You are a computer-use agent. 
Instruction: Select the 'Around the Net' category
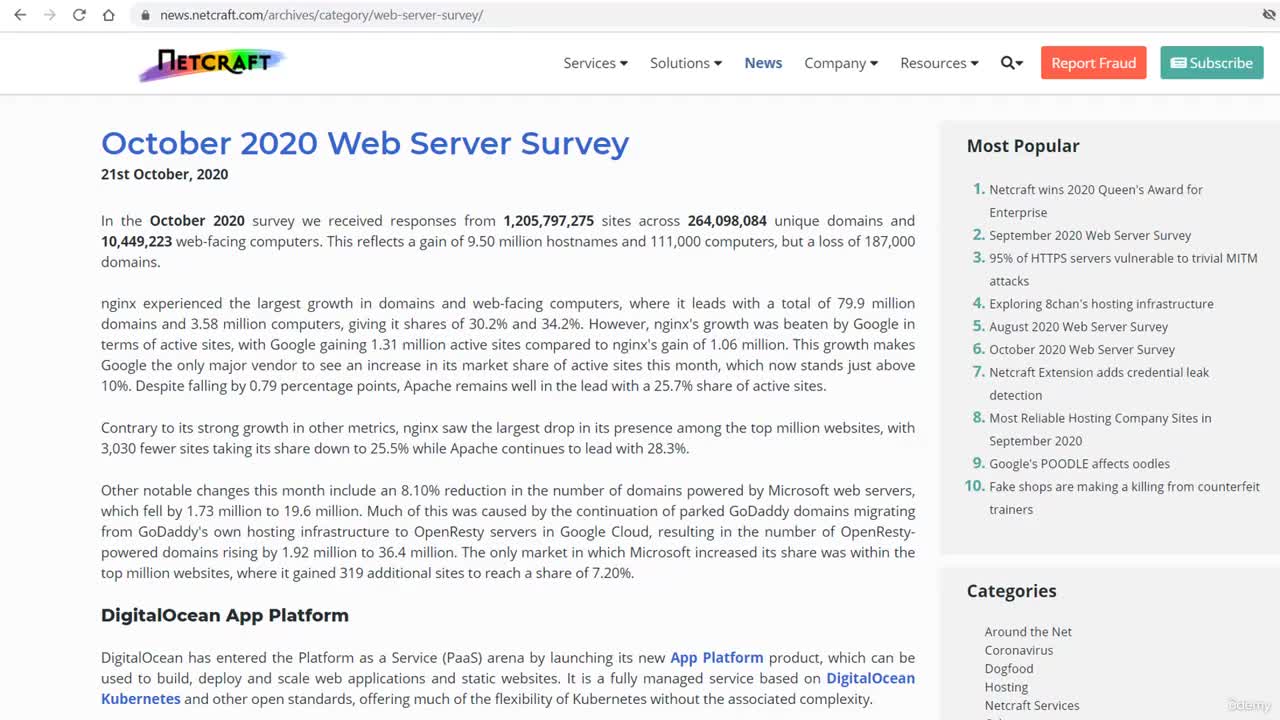(x=1028, y=632)
